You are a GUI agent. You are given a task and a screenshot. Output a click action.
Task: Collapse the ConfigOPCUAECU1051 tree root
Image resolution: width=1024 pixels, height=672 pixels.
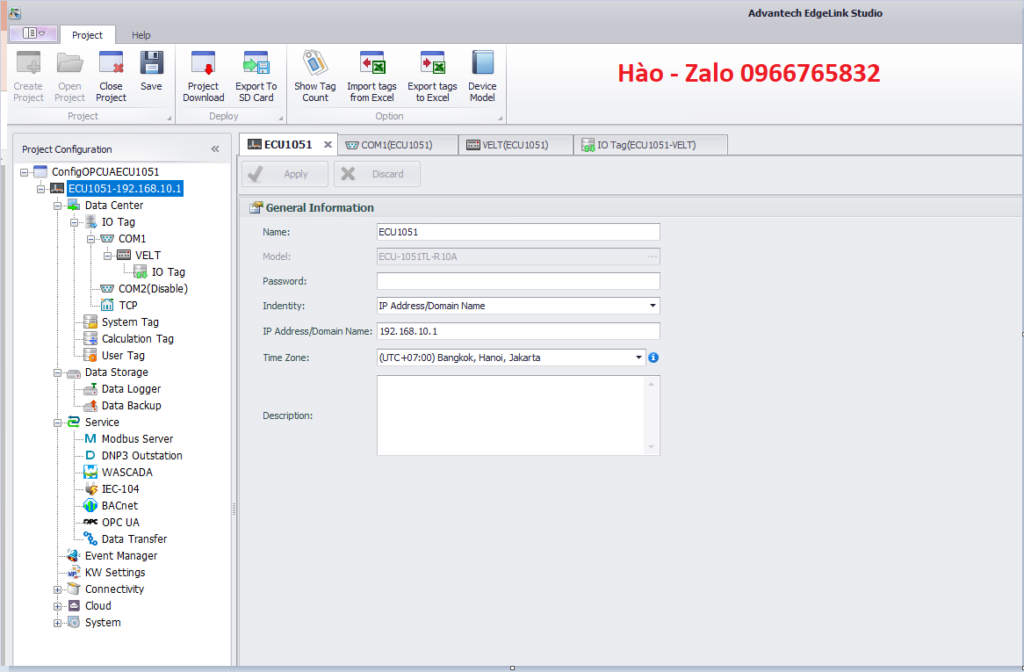[x=24, y=172]
